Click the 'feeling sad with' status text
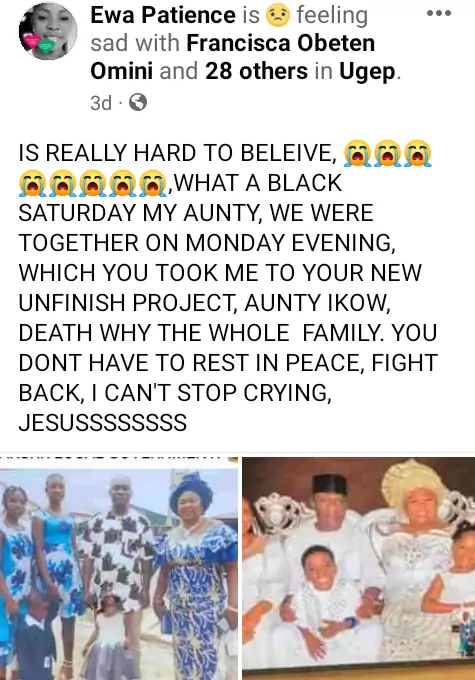Screen dimensions: 475x680 [x=229, y=29]
